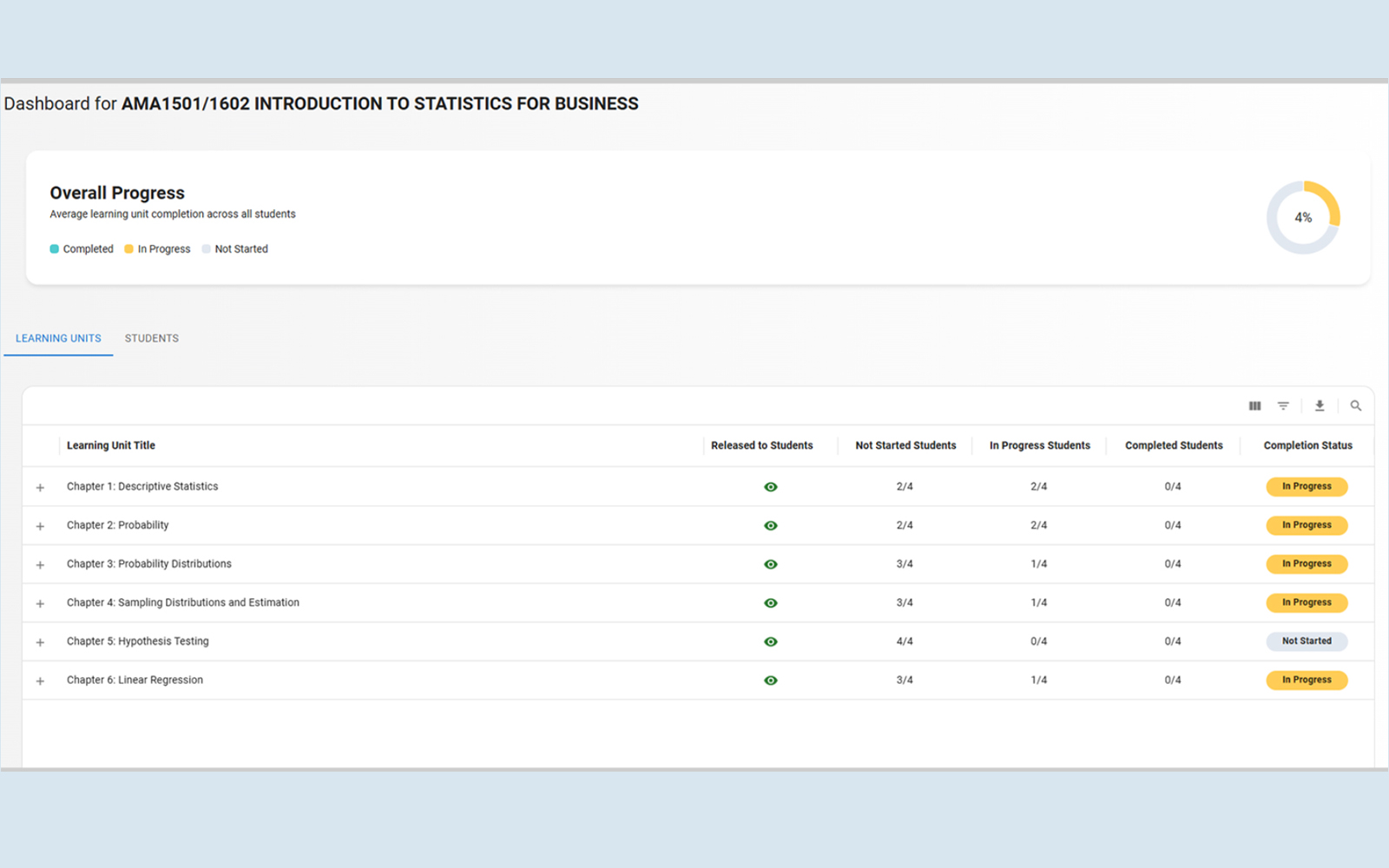Click In Progress badge for Chapter 6

pyautogui.click(x=1307, y=681)
